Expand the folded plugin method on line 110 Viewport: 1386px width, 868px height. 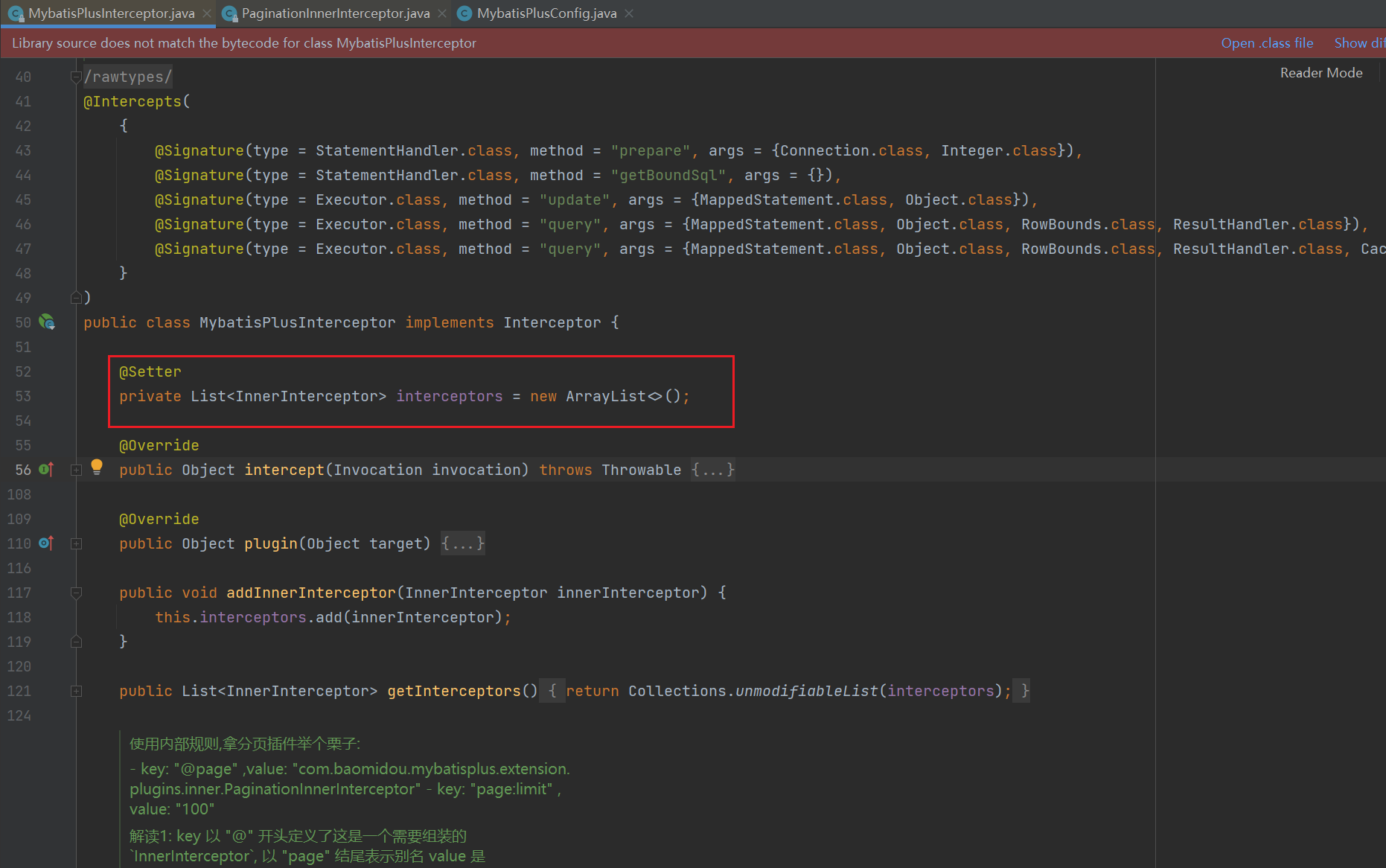click(76, 543)
